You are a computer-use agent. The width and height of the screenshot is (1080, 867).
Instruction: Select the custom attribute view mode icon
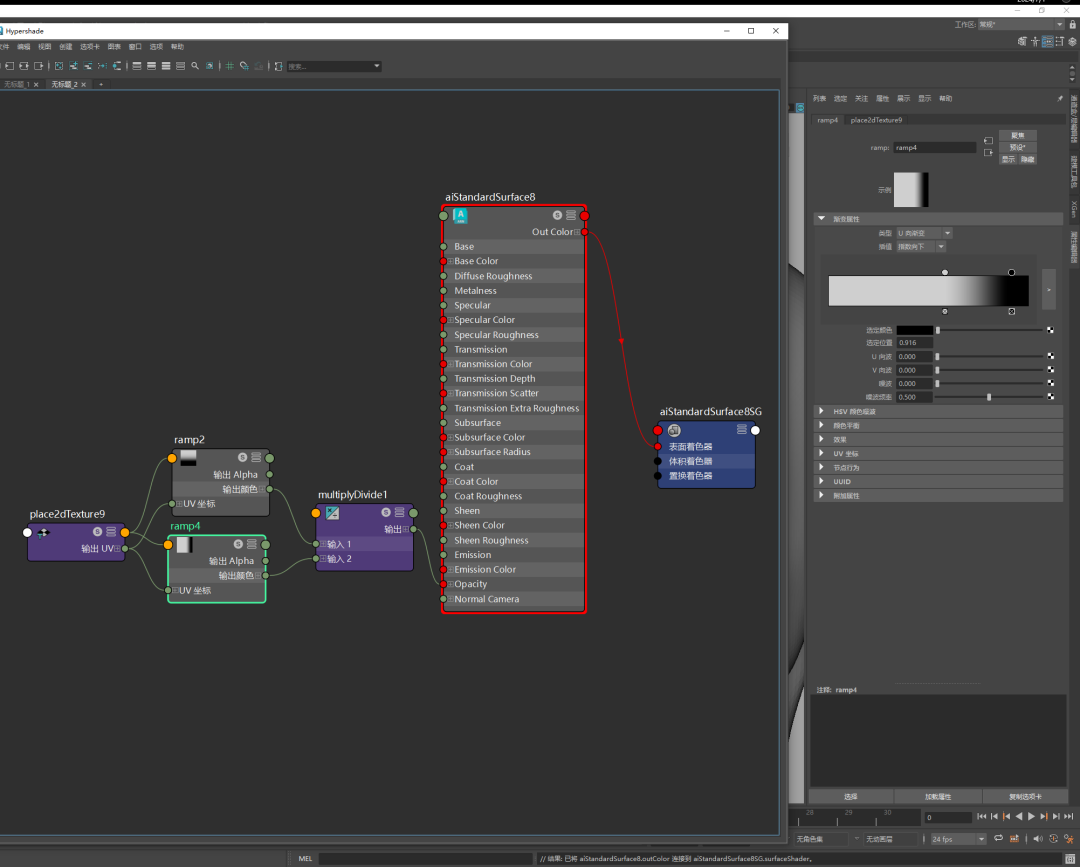(180, 66)
